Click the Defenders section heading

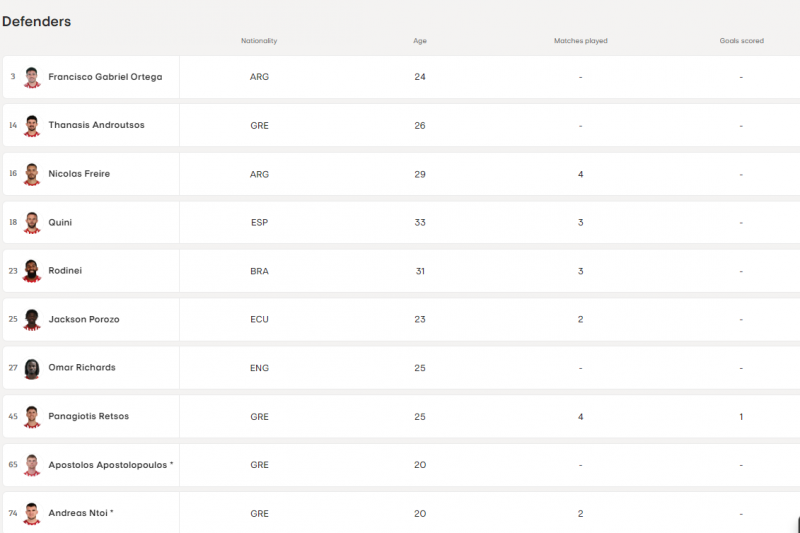(x=37, y=21)
